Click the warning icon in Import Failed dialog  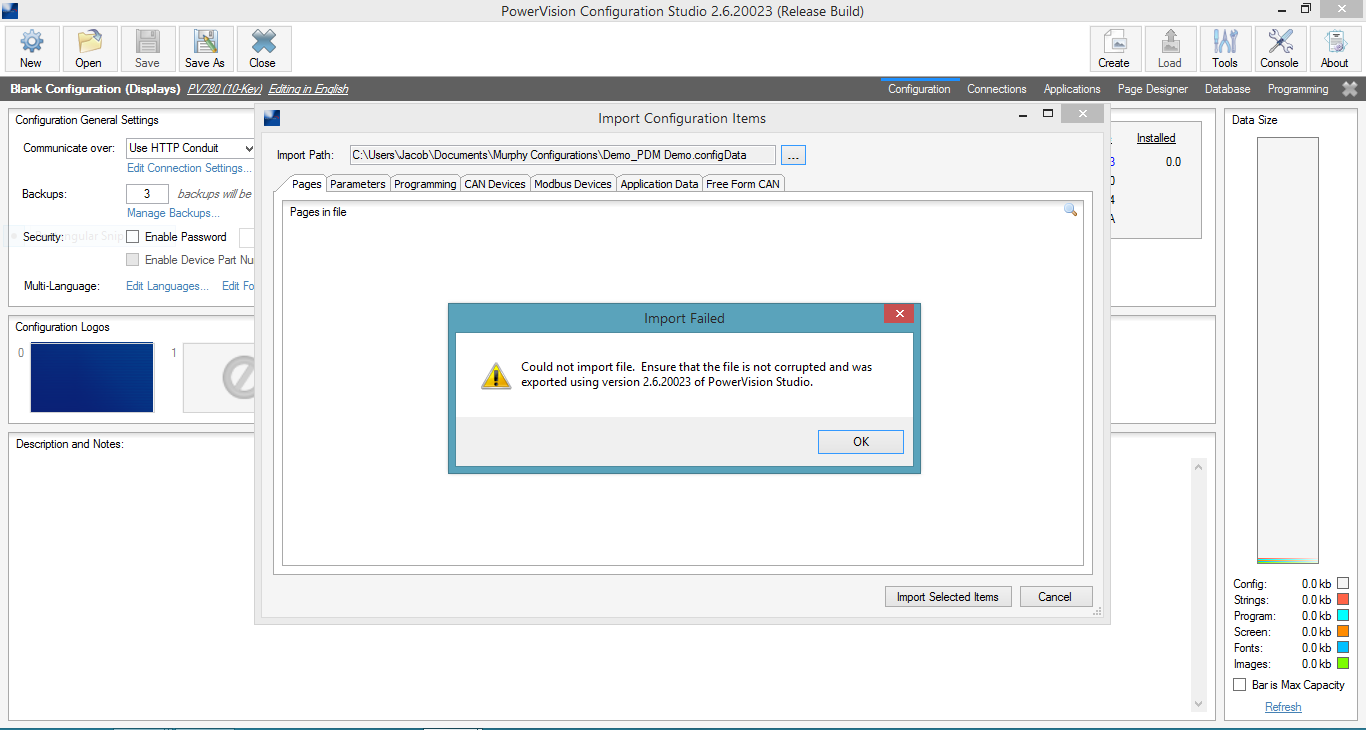pos(496,375)
